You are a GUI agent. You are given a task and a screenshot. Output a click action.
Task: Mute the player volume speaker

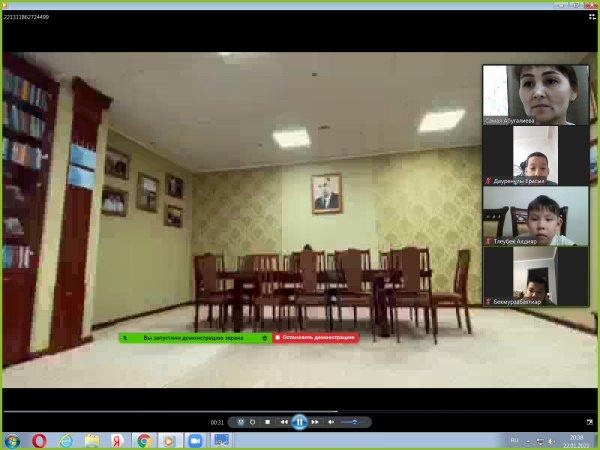(331, 422)
